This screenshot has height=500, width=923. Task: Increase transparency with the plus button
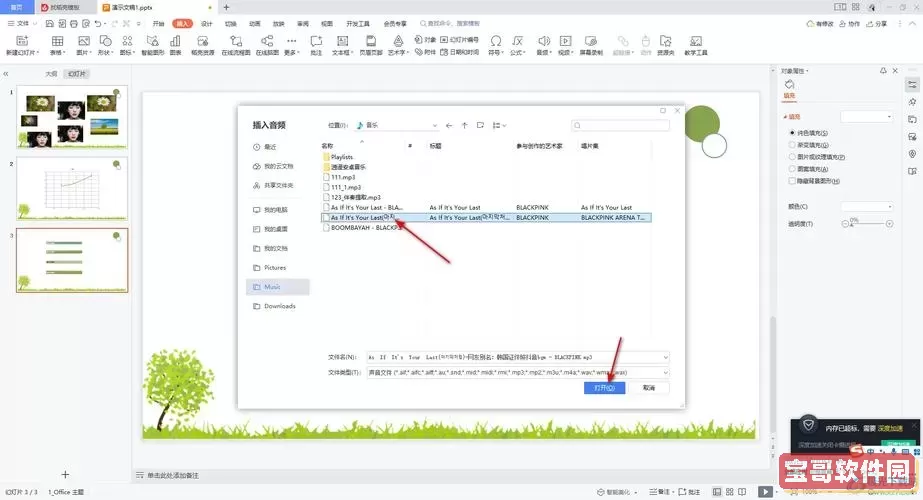point(889,224)
